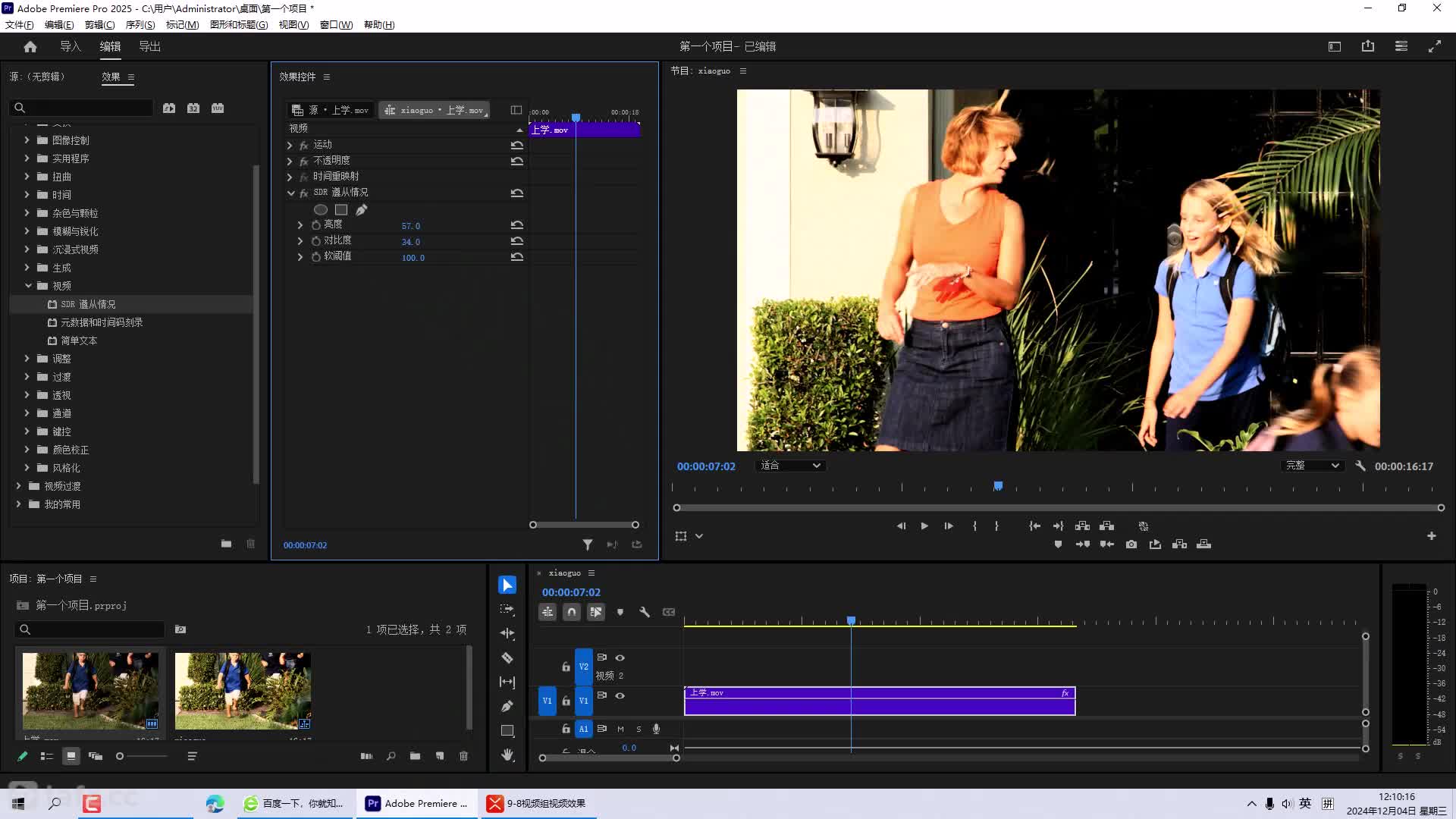Maximize to full screen video output
Screen dimensions: 1456x819
pos(1435,46)
